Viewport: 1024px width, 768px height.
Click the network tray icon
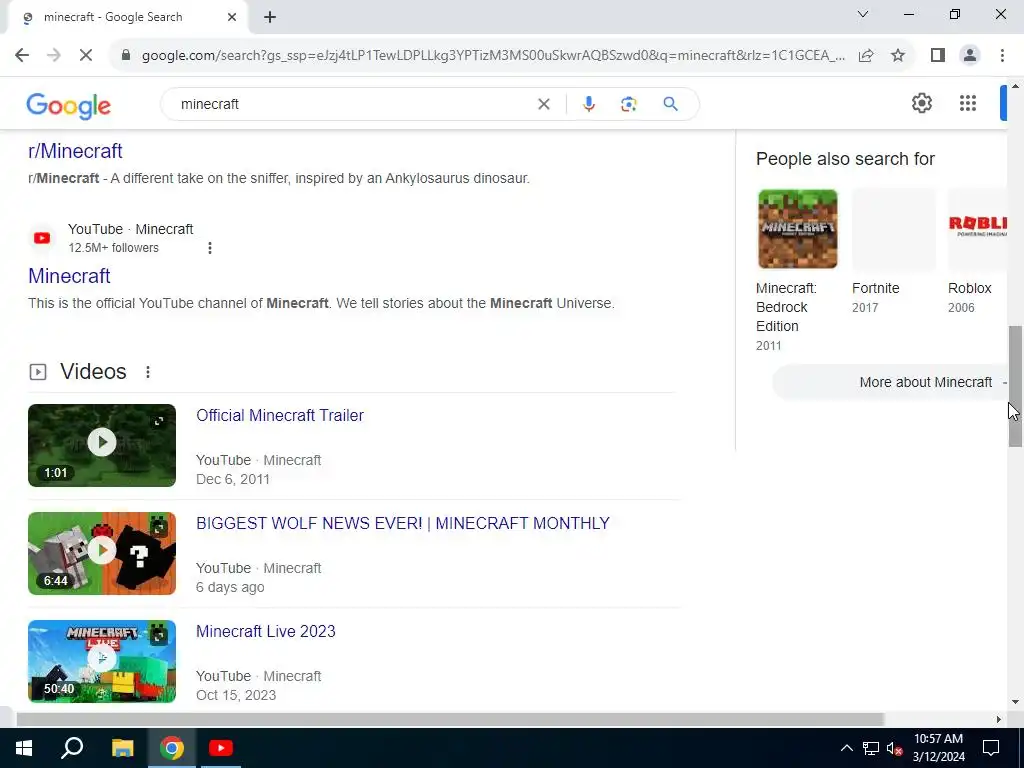click(871, 748)
